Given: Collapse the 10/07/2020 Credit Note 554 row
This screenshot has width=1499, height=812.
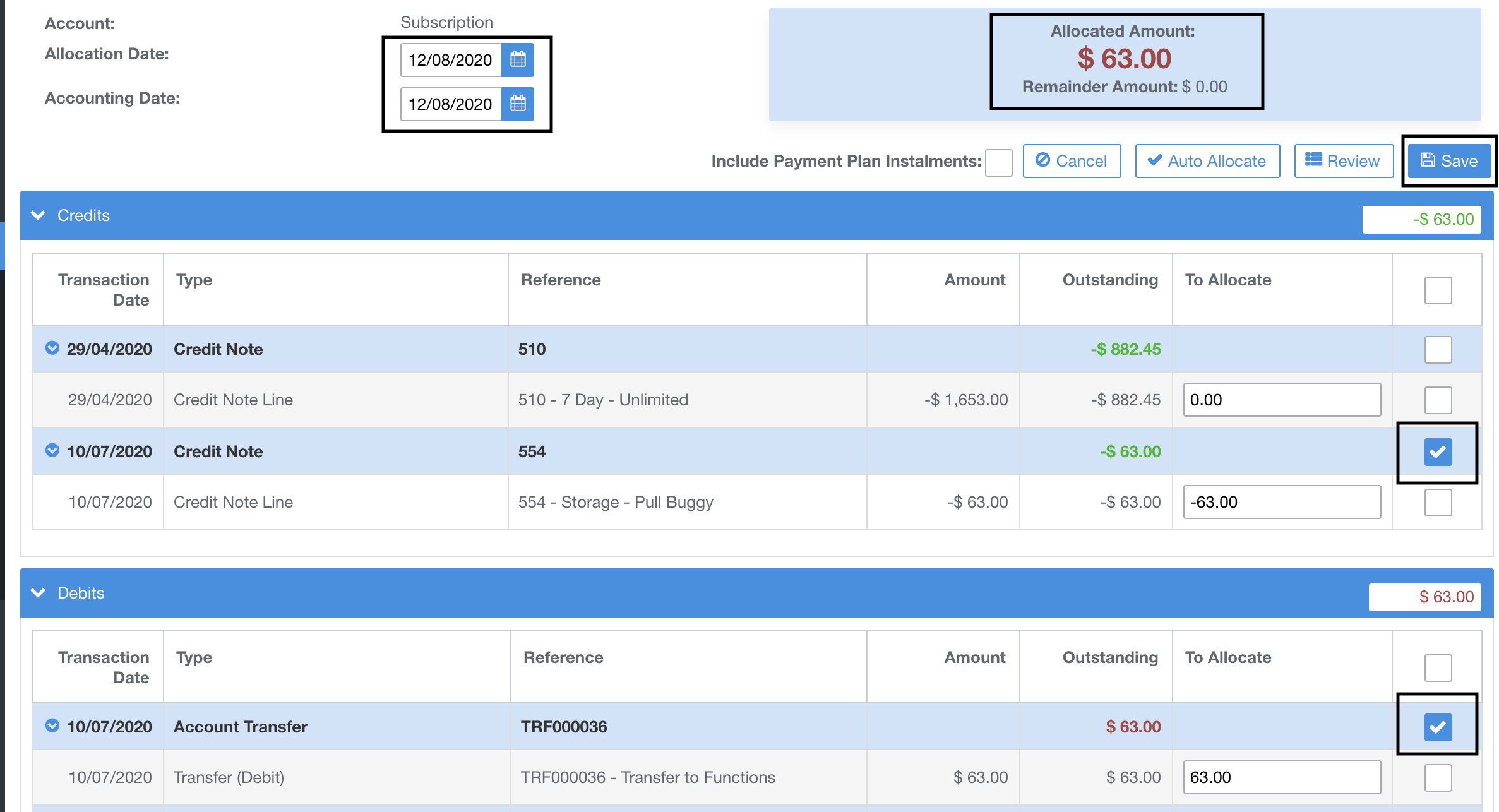Looking at the screenshot, I should pyautogui.click(x=52, y=451).
